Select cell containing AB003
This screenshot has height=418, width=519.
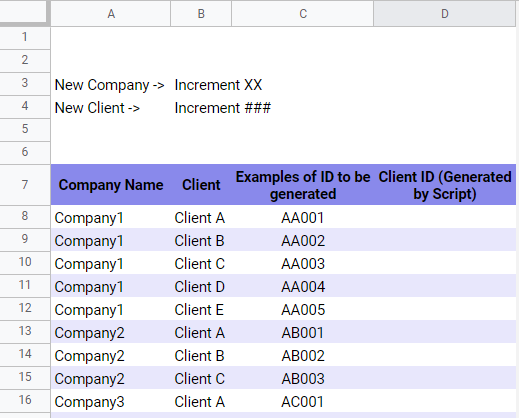(x=303, y=378)
